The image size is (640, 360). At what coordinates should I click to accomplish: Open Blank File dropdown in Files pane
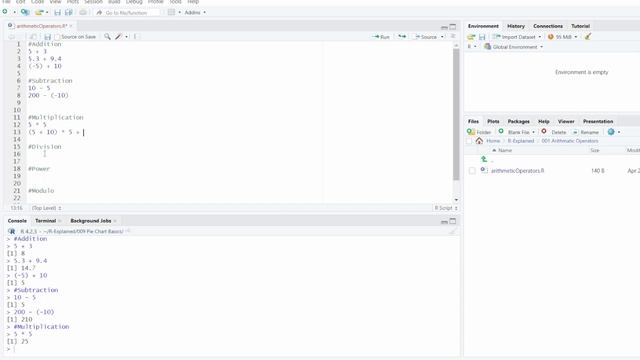pyautogui.click(x=516, y=132)
